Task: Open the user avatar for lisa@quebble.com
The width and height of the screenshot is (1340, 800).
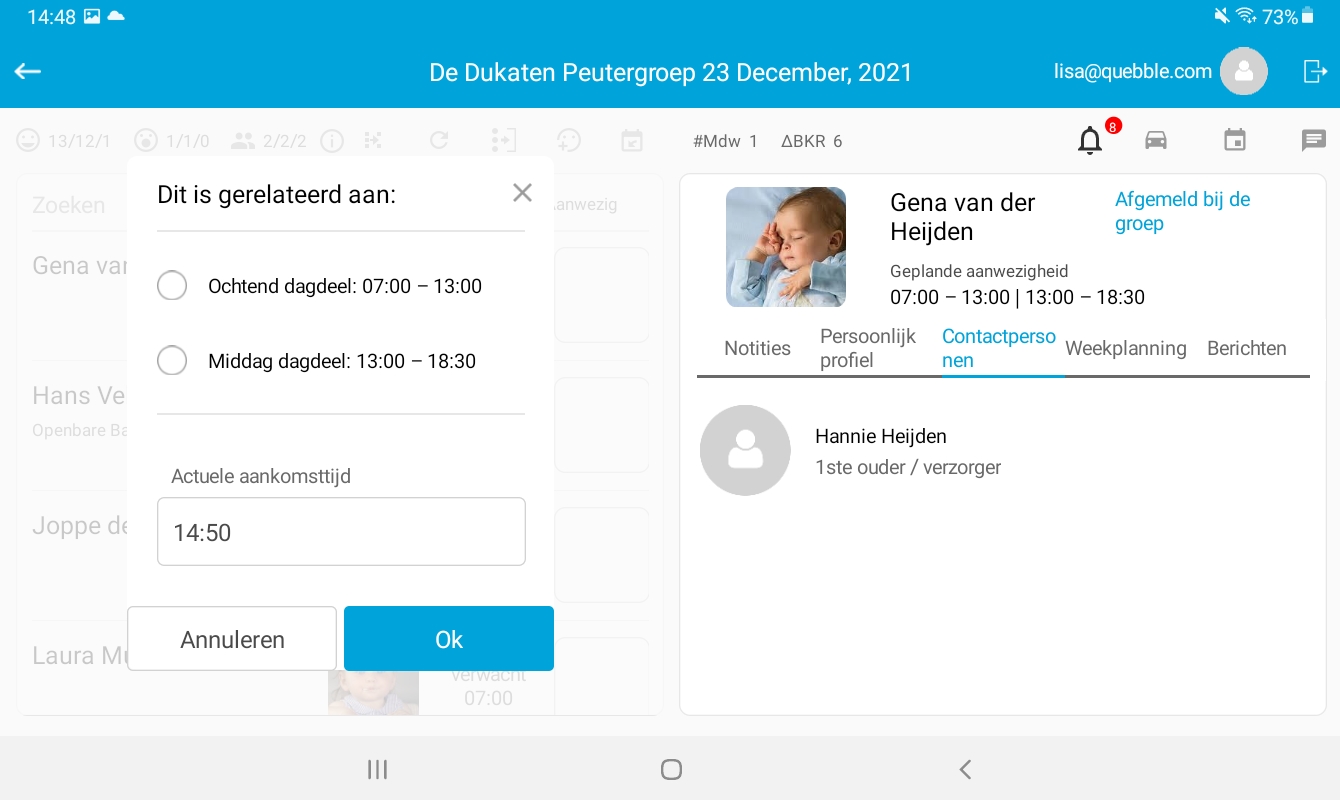Action: tap(1244, 71)
